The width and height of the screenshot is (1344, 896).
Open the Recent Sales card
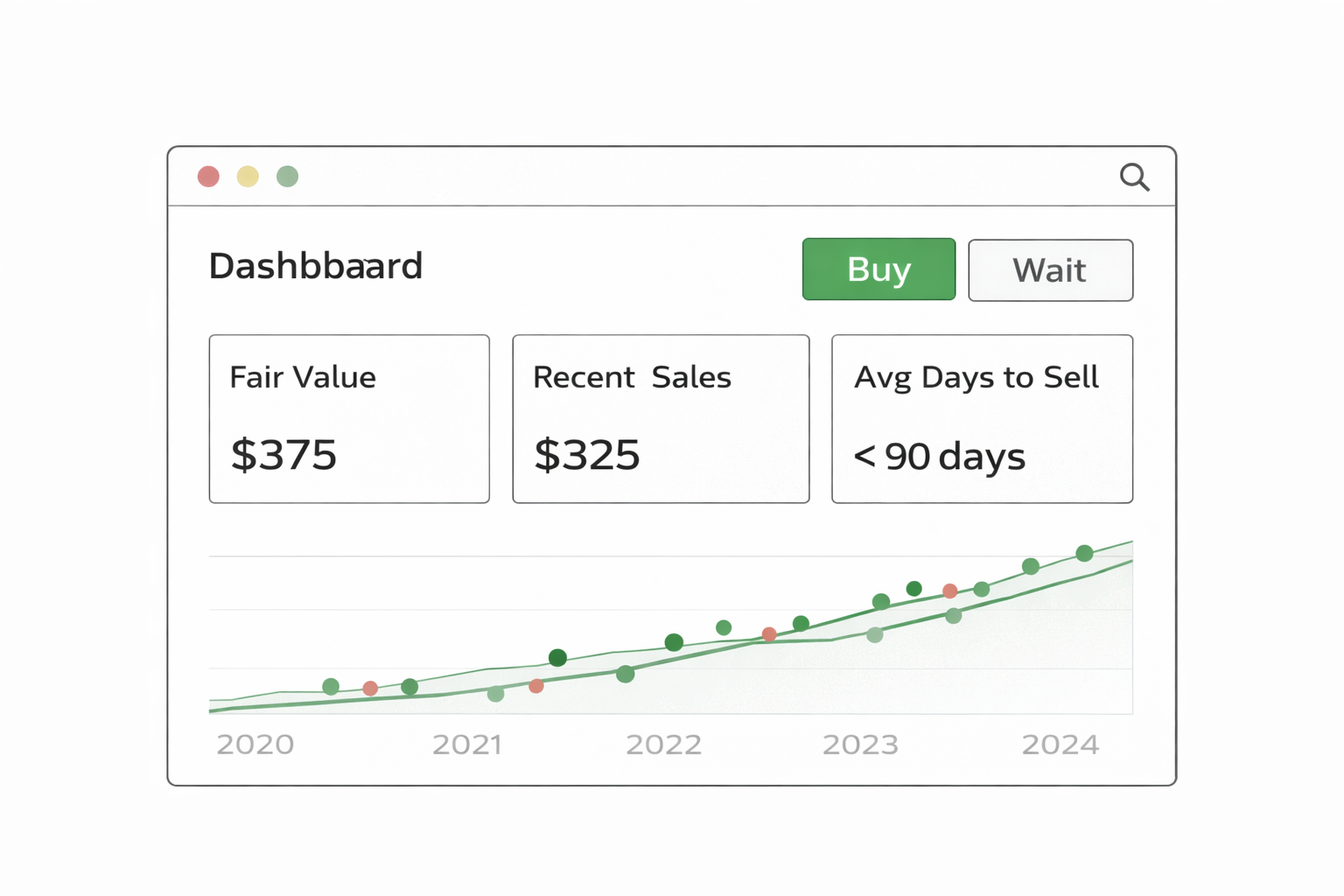coord(661,418)
